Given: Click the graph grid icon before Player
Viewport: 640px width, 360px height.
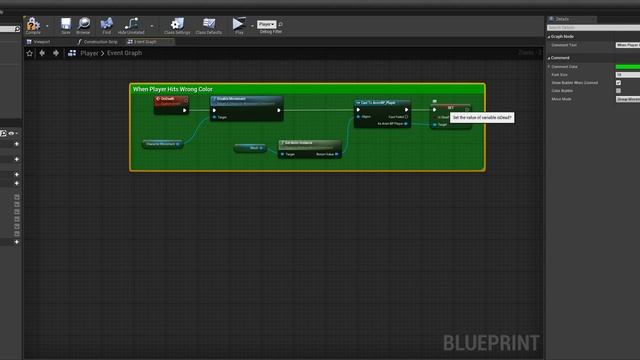Looking at the screenshot, I should (x=72, y=53).
